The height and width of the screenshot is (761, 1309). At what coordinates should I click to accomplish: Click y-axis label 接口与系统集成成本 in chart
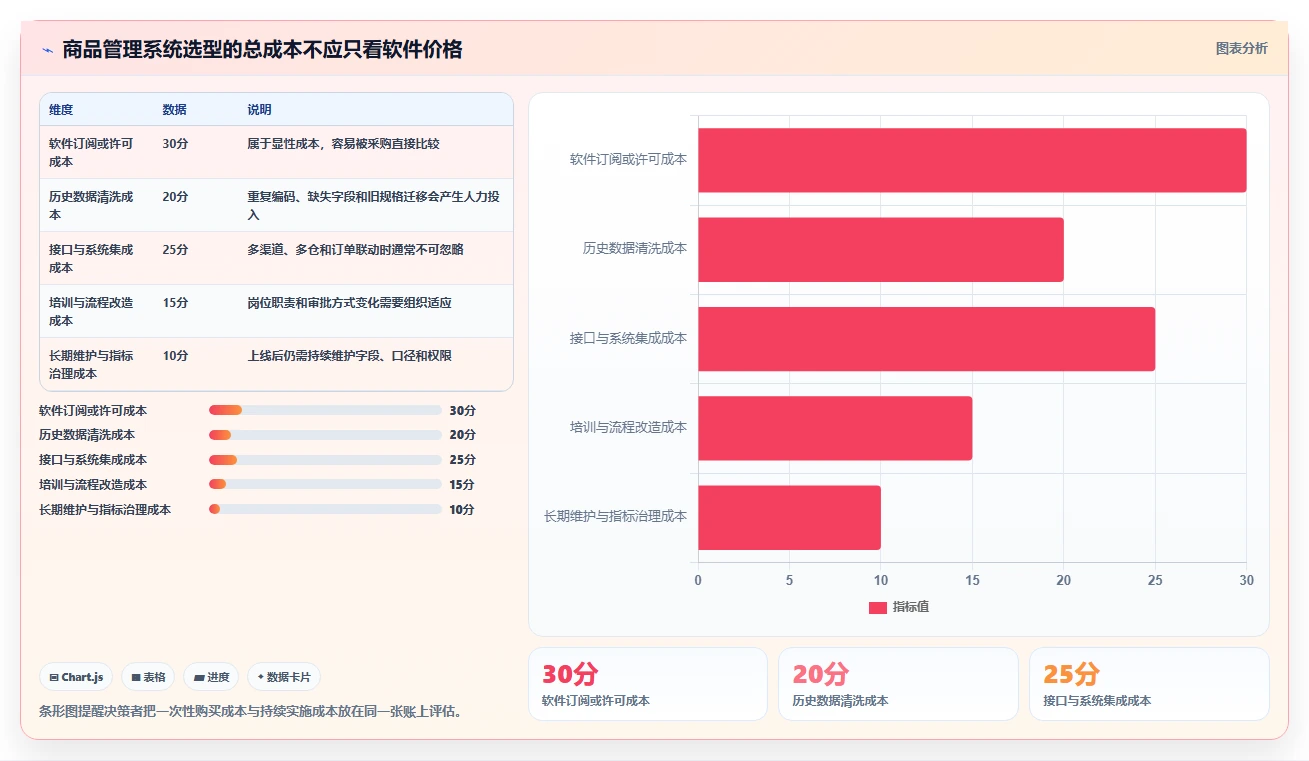(x=628, y=338)
